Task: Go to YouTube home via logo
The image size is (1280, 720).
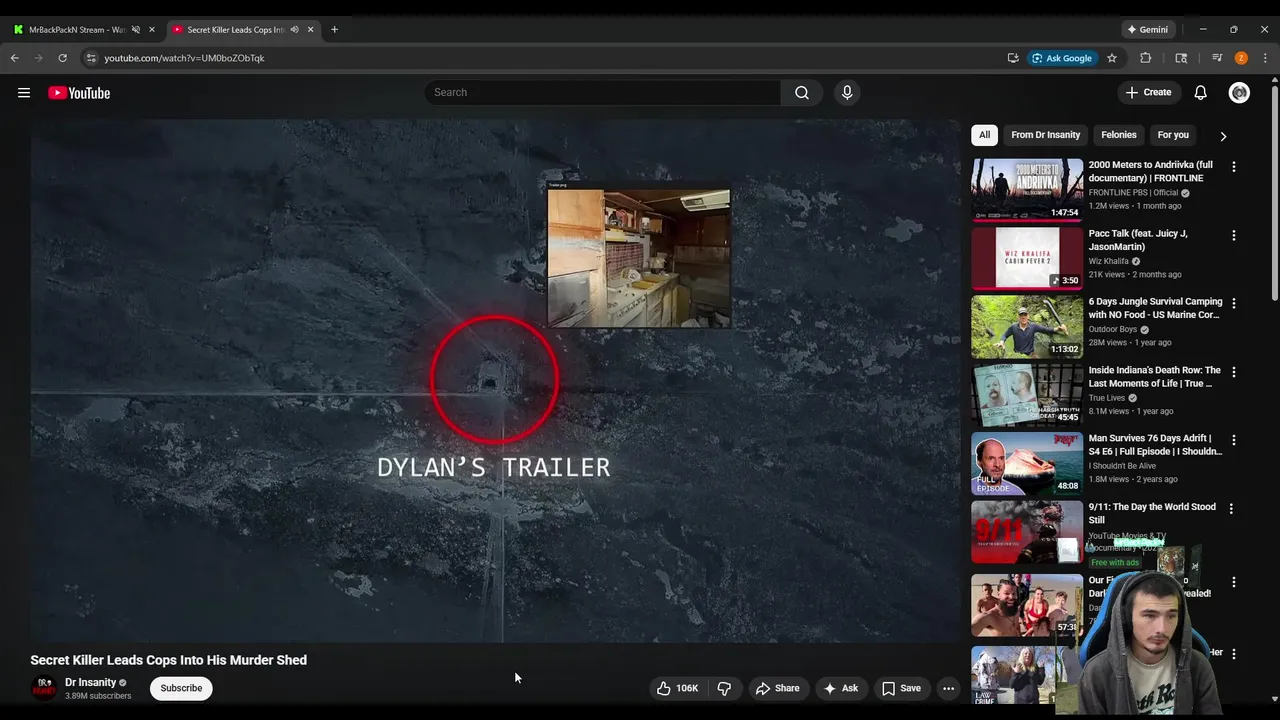Action: click(79, 93)
